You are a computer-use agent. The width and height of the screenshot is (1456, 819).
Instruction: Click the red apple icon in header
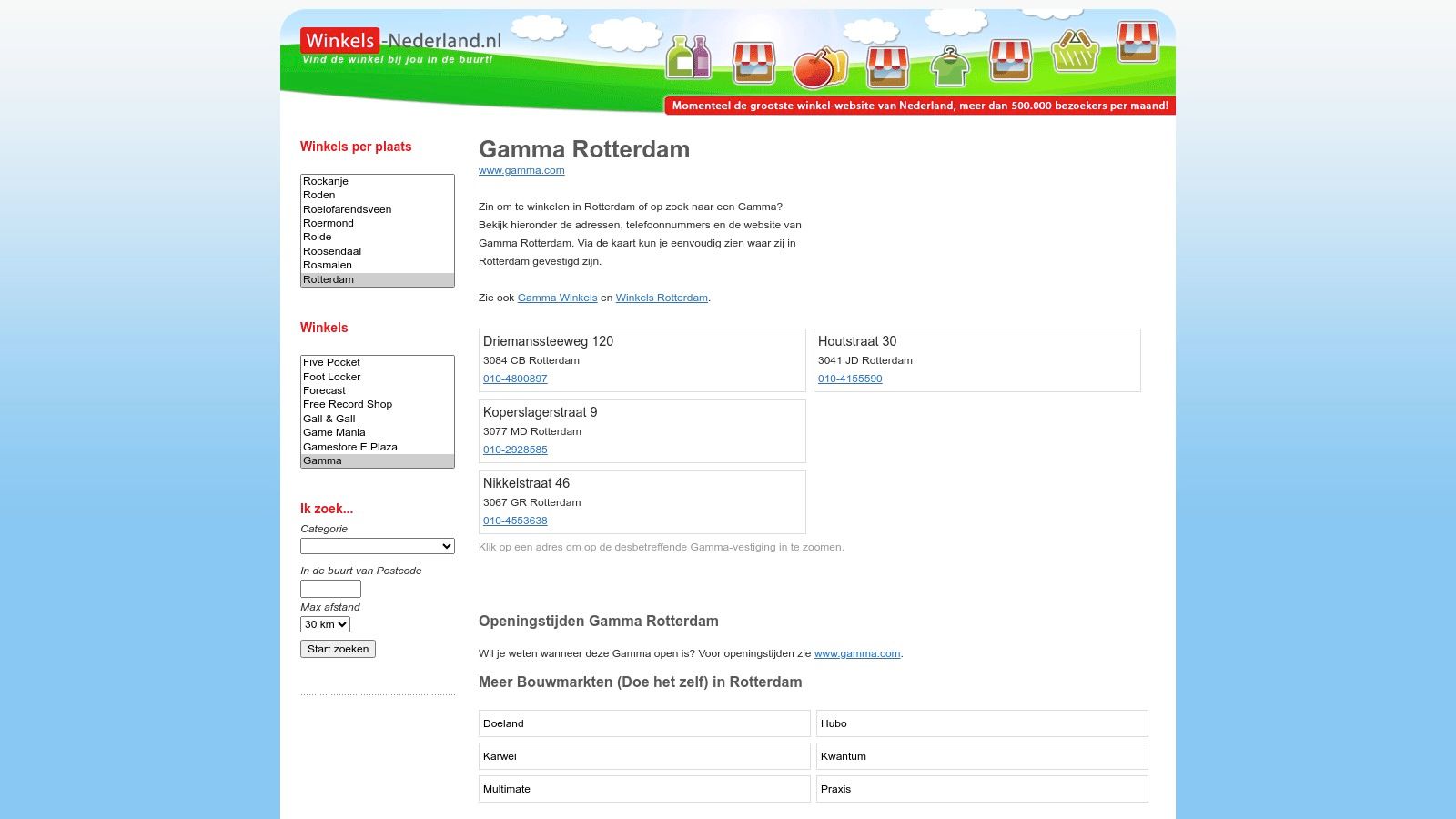click(819, 67)
